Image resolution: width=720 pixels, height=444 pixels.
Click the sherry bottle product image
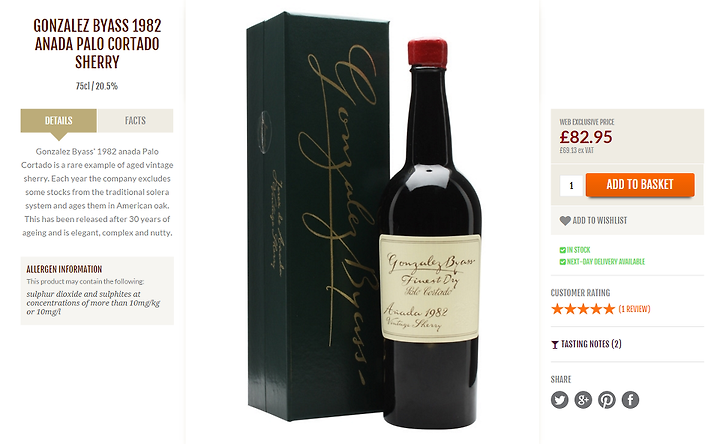(x=430, y=234)
